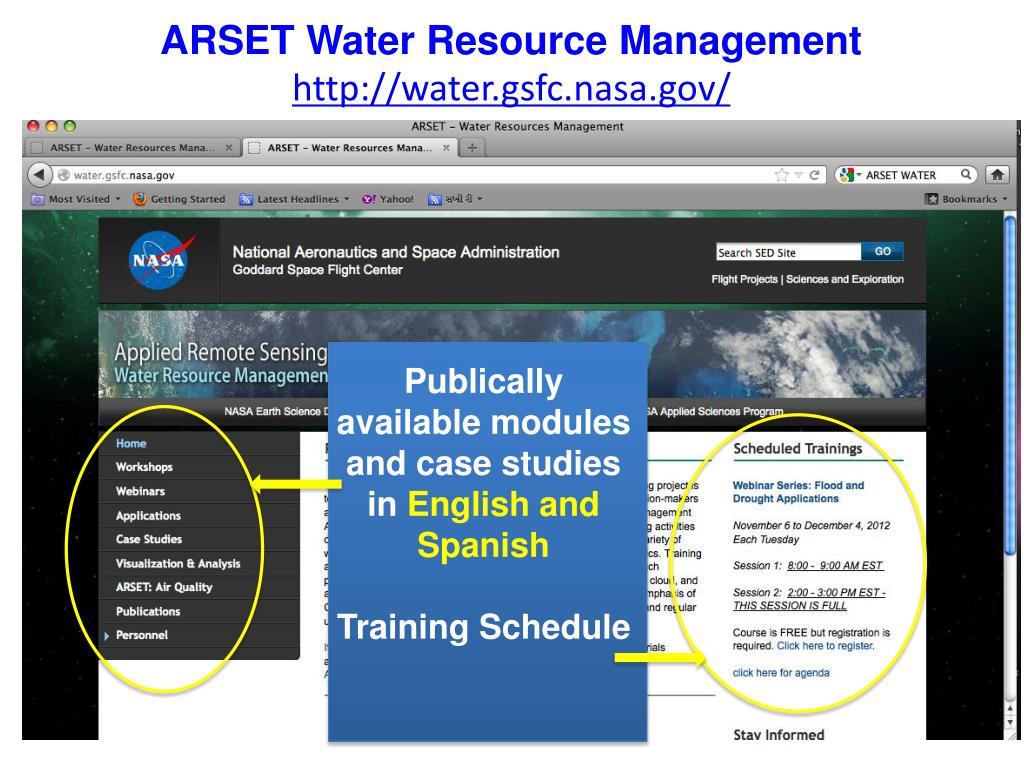
Task: Close the first ARSET tab
Action: pyautogui.click(x=229, y=148)
